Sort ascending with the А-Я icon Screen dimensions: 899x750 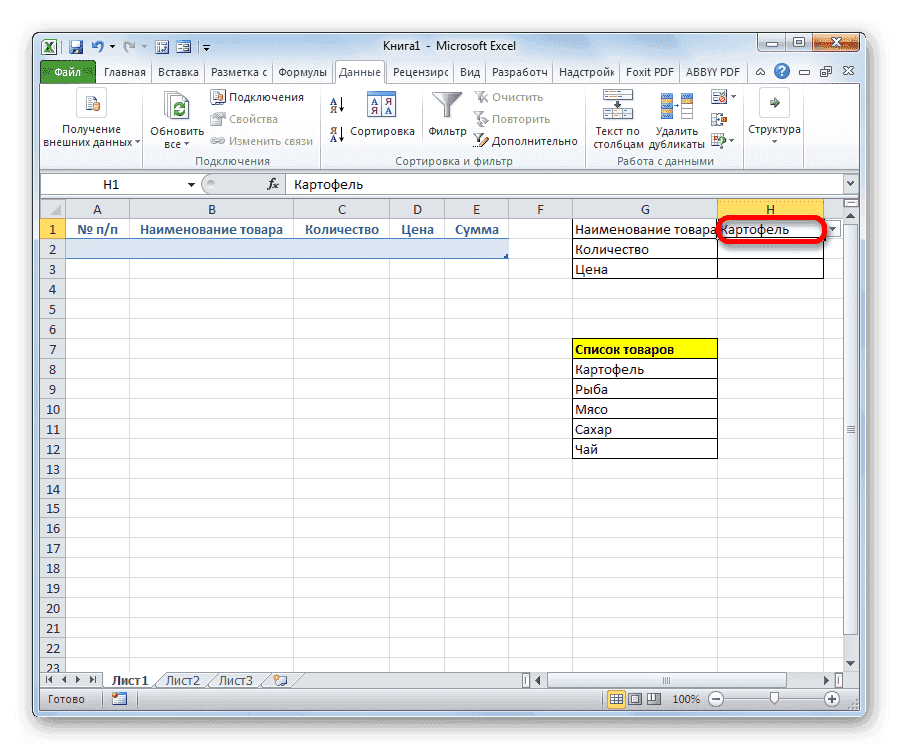336,104
